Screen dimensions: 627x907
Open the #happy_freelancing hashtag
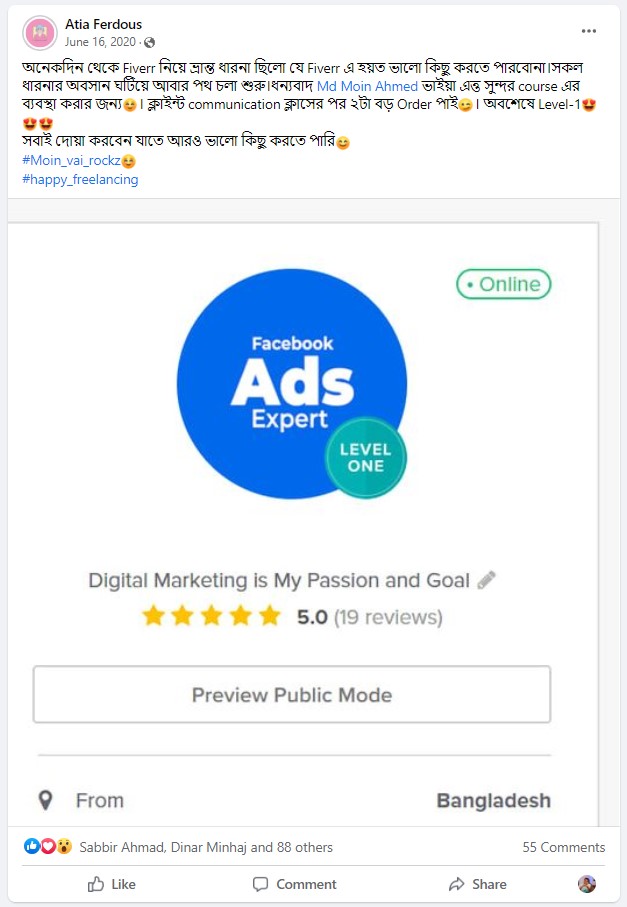click(80, 179)
